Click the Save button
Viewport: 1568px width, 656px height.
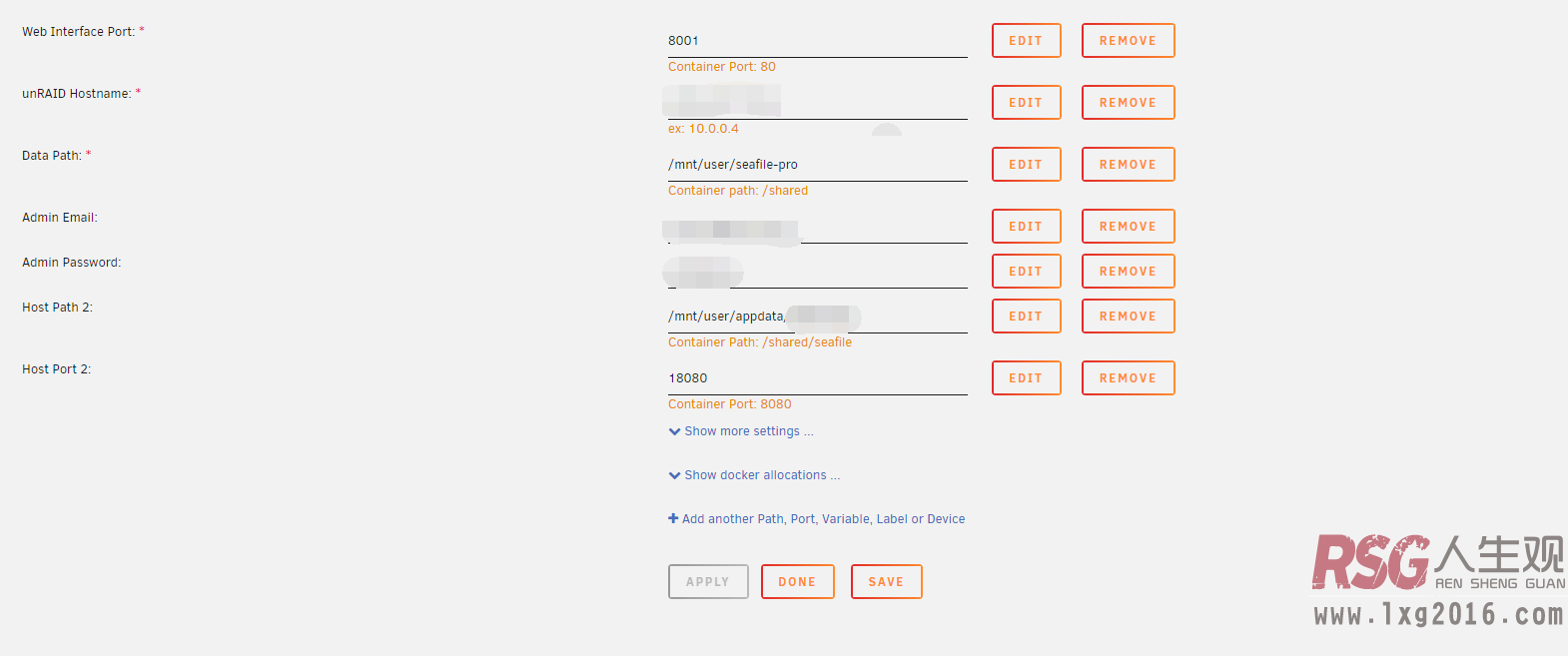(886, 582)
